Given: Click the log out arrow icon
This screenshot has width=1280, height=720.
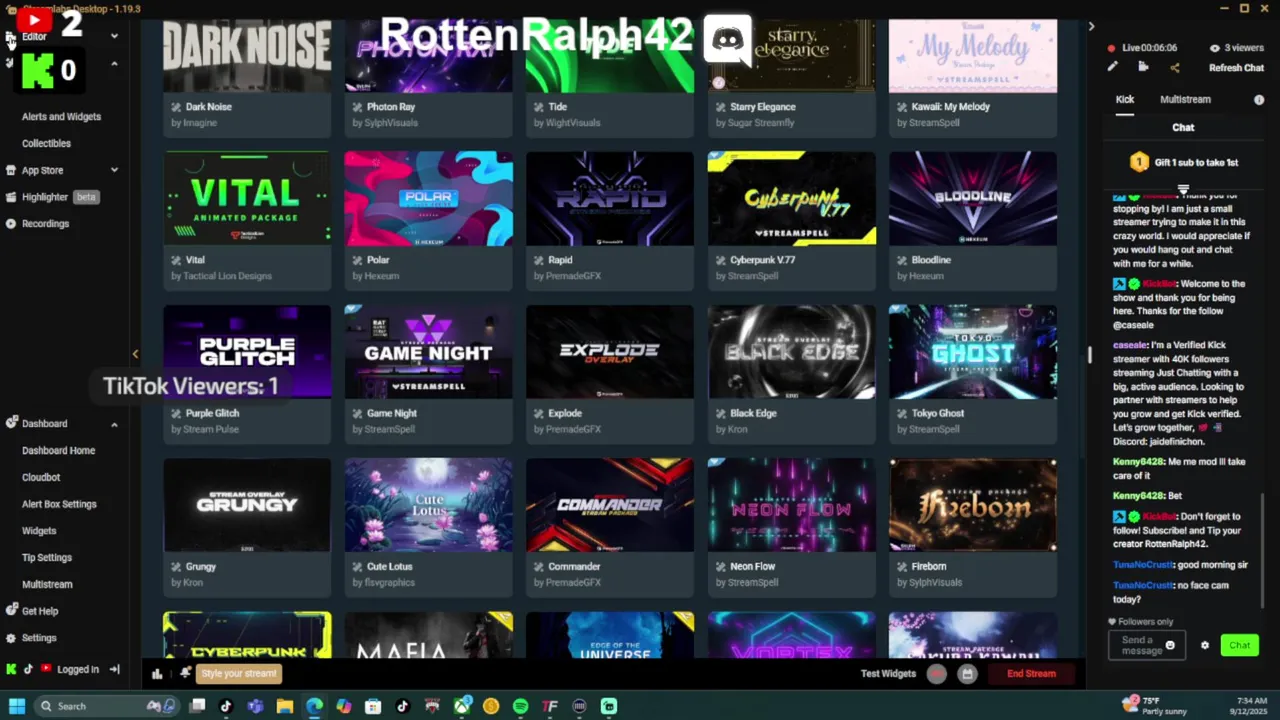Looking at the screenshot, I should click(x=114, y=669).
